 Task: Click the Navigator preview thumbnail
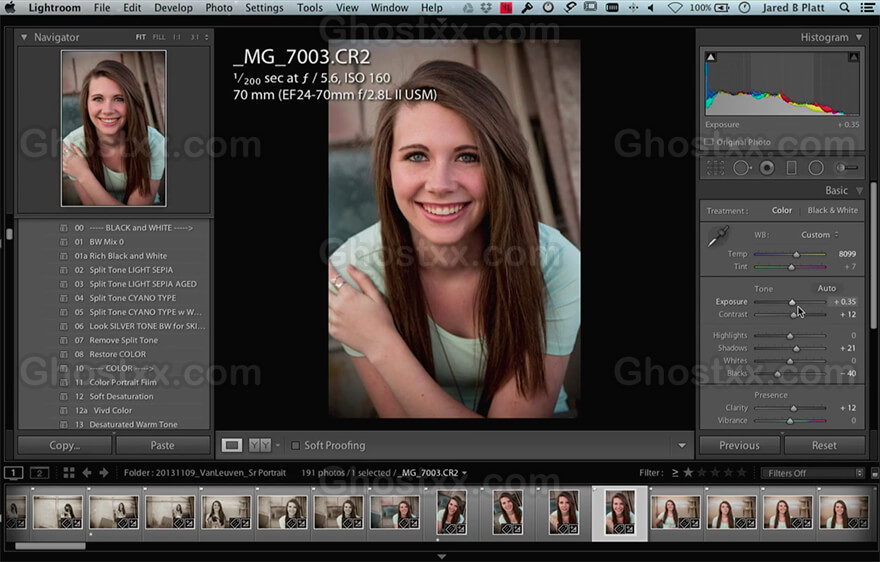click(113, 128)
